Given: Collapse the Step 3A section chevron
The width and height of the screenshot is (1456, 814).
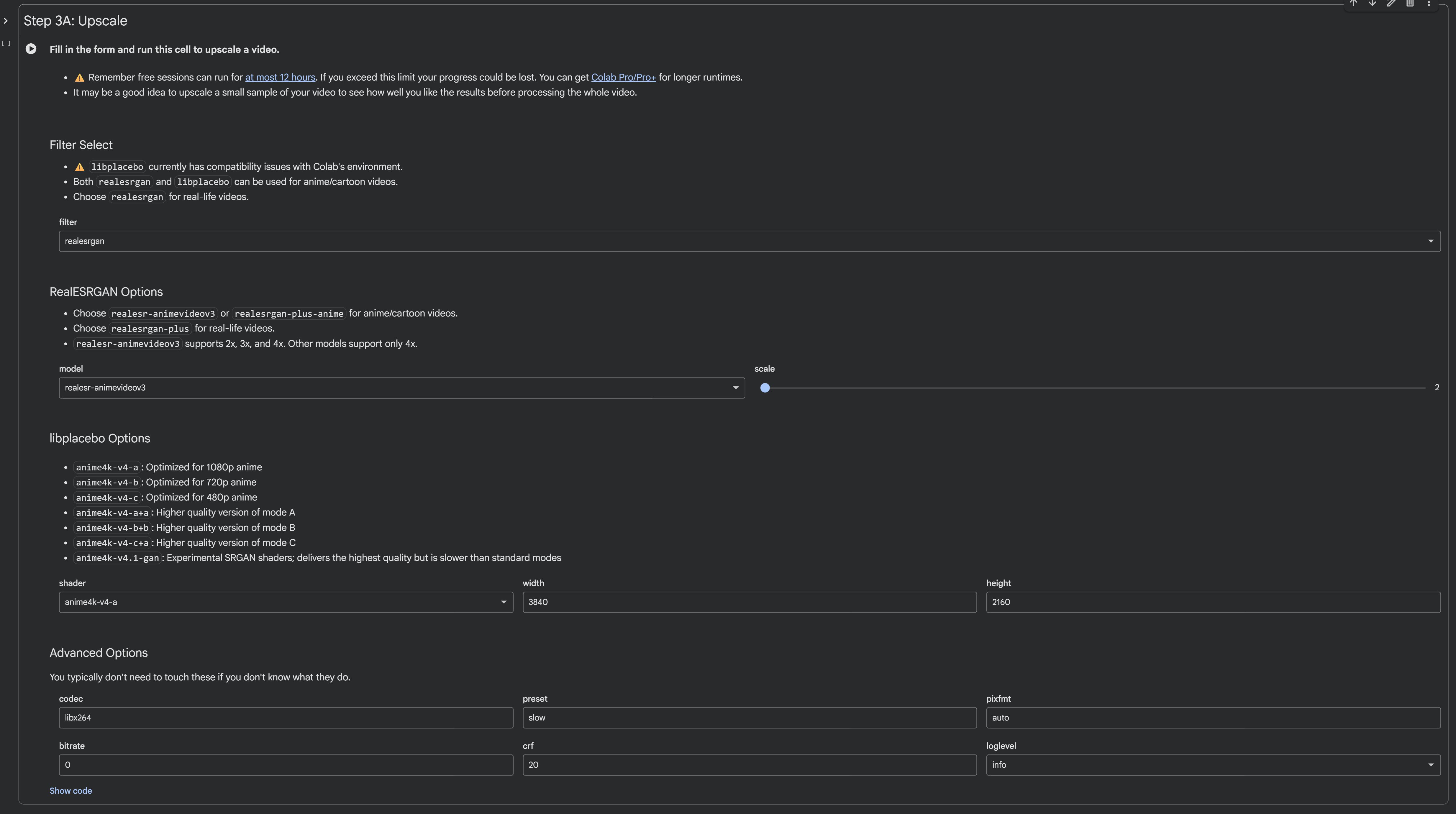Looking at the screenshot, I should [x=6, y=21].
